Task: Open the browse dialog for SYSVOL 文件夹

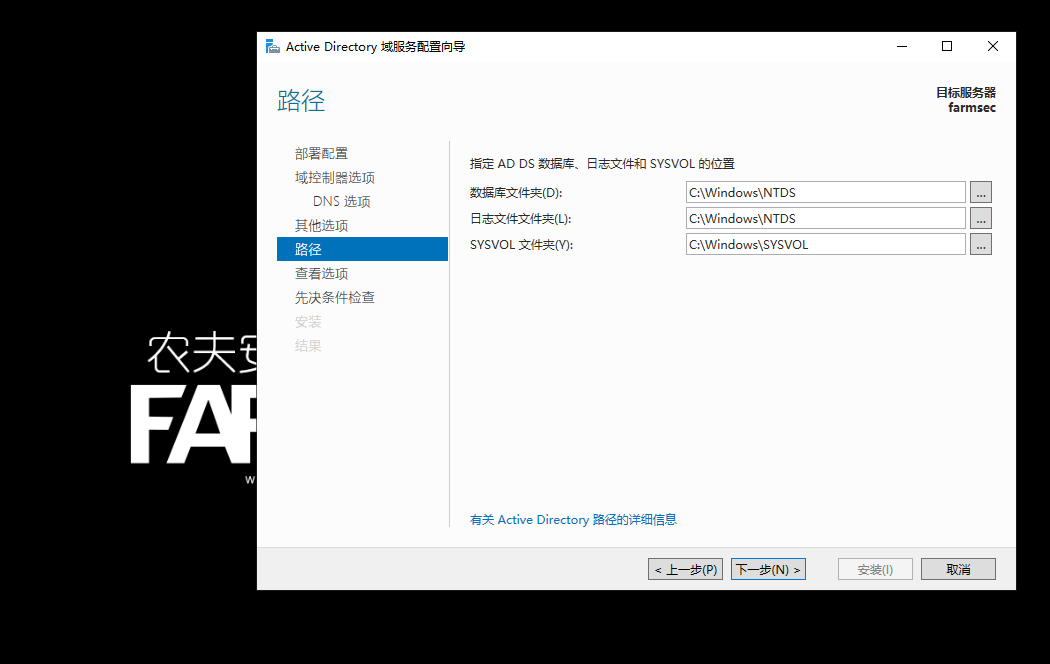Action: click(x=980, y=244)
